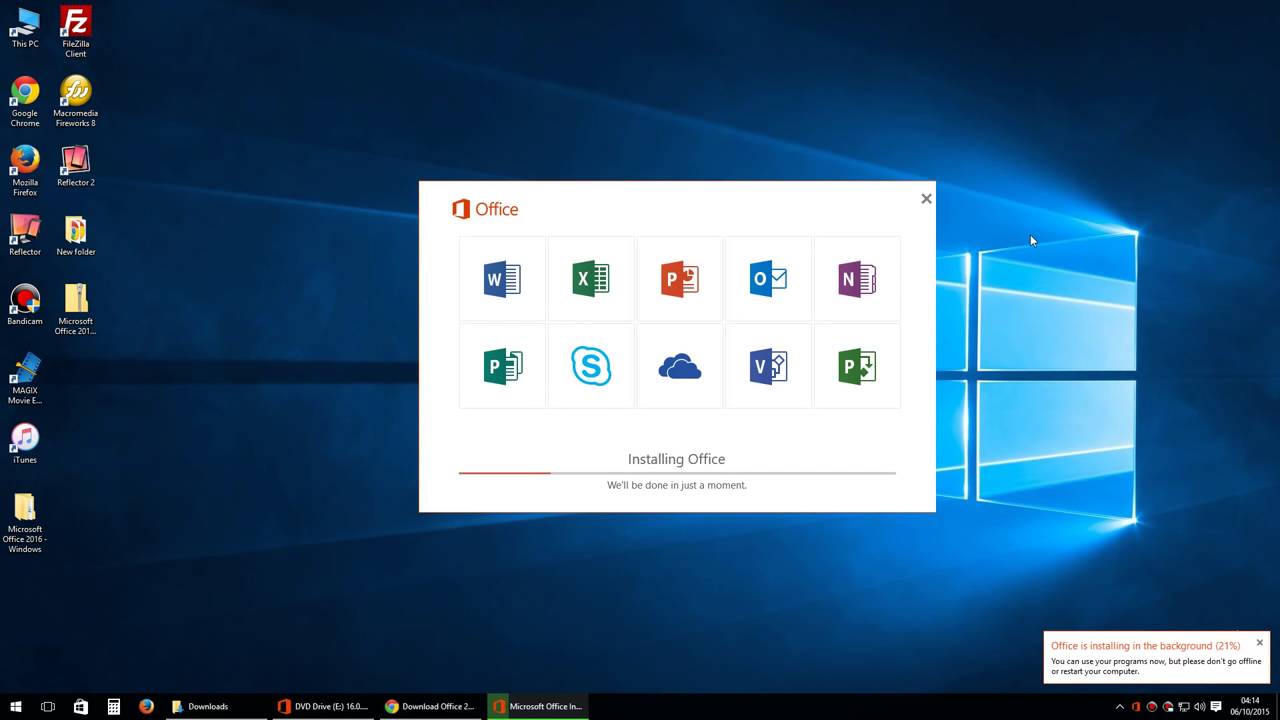Select Reflector 2 desktop icon
This screenshot has height=720, width=1280.
pyautogui.click(x=76, y=166)
